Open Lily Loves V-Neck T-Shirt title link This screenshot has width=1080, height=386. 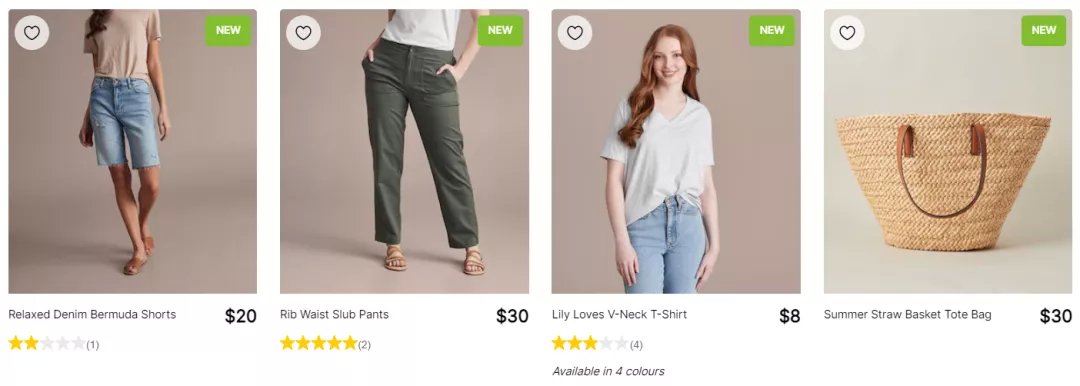click(x=619, y=314)
